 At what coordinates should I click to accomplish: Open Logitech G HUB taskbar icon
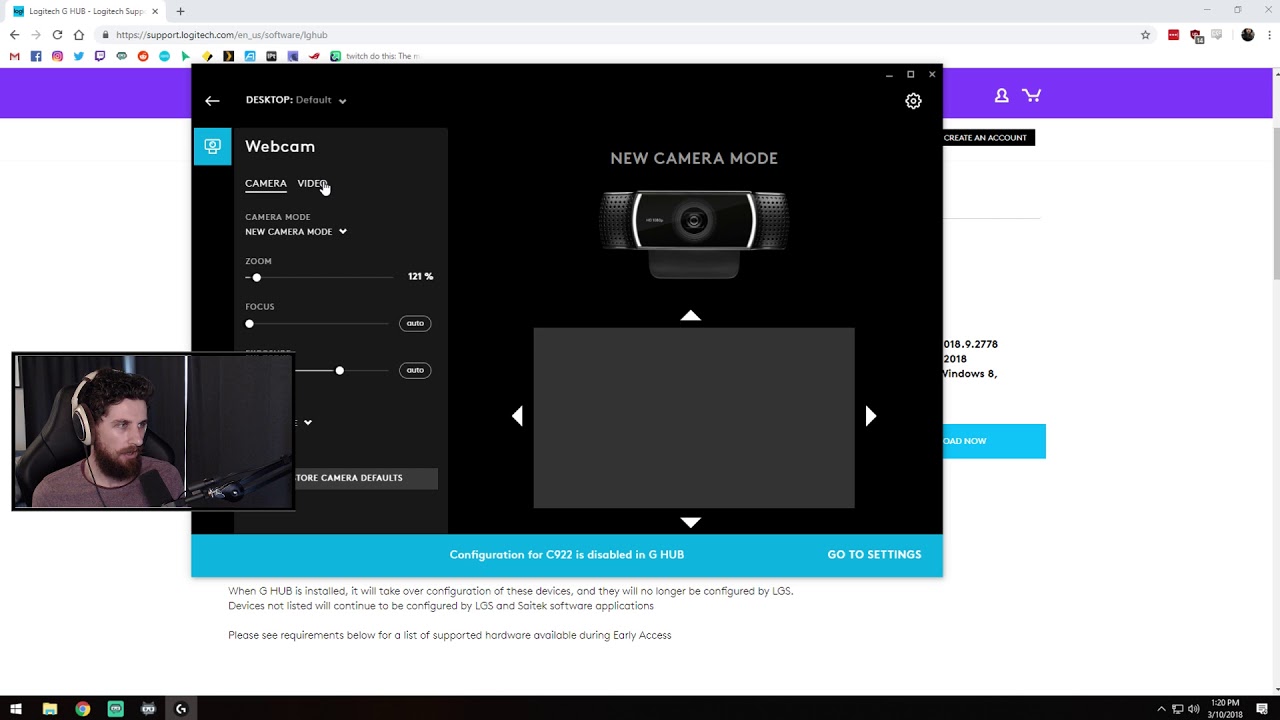point(181,709)
